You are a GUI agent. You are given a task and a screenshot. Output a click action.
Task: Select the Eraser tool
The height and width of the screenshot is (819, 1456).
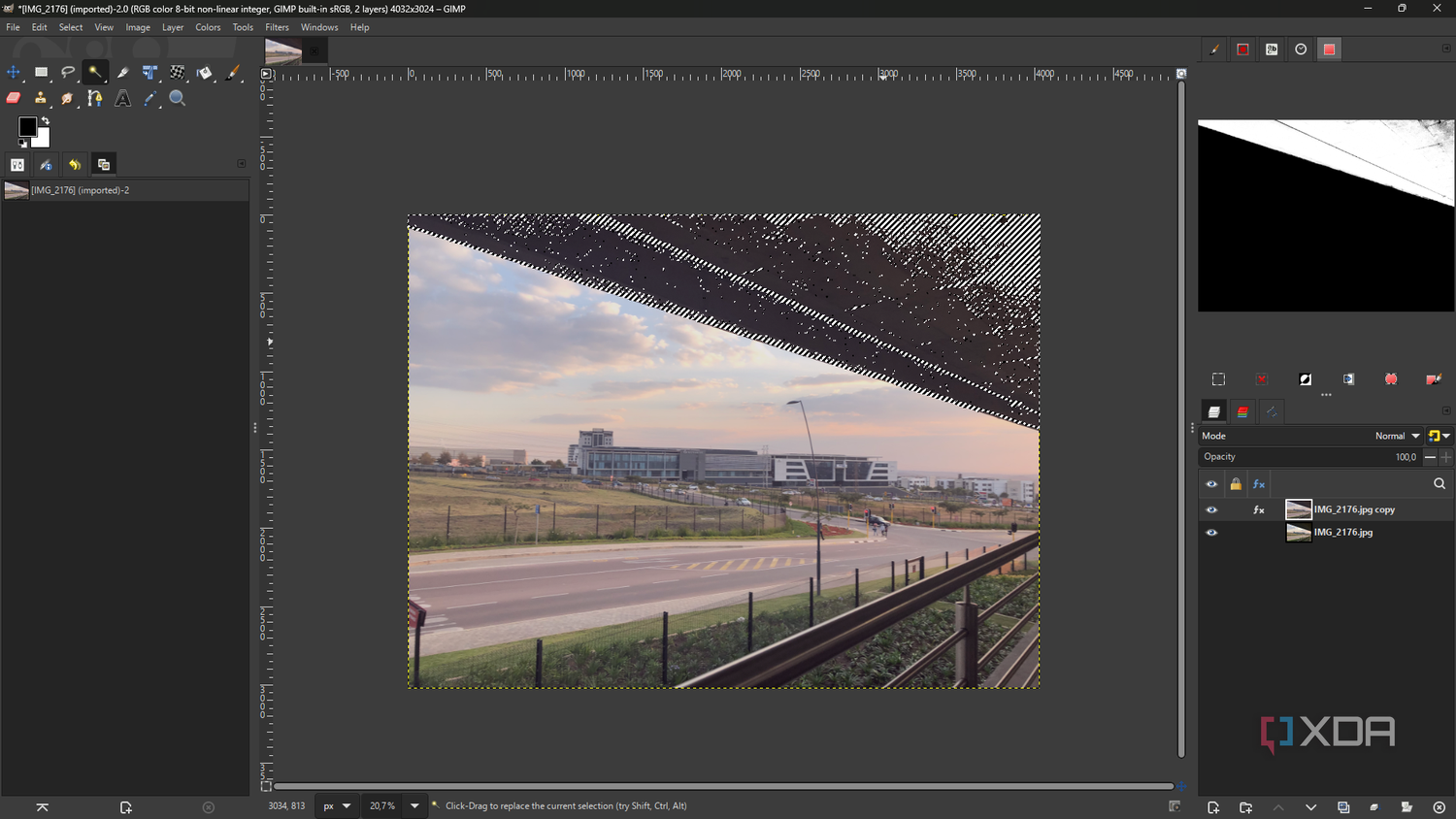14,98
